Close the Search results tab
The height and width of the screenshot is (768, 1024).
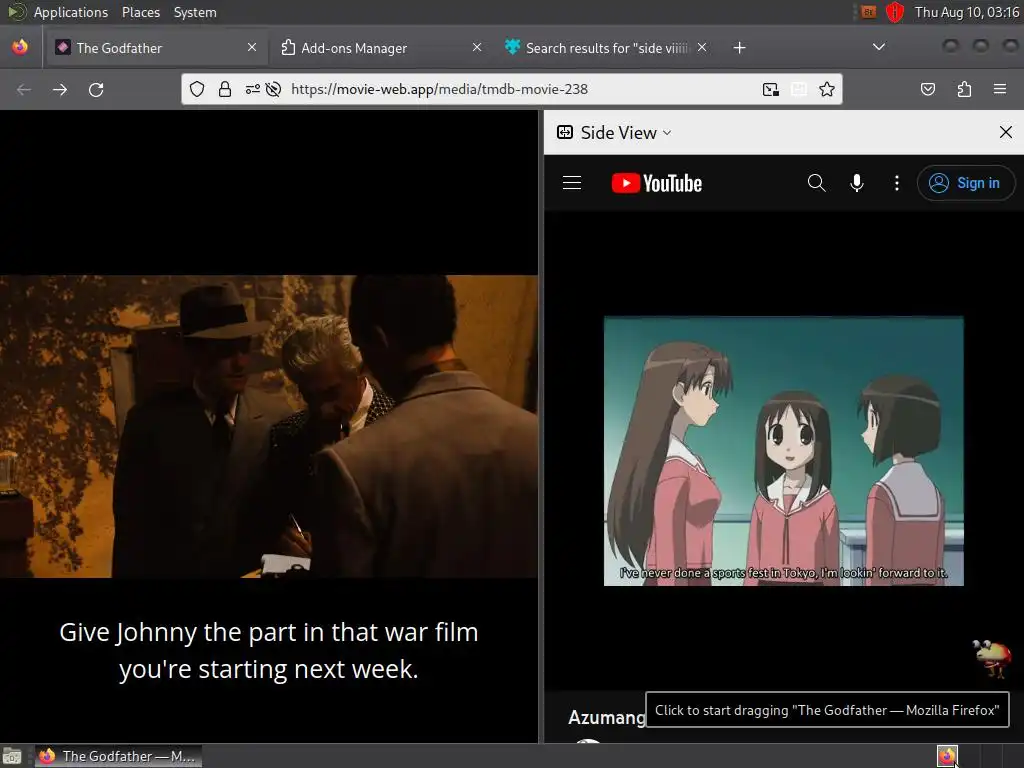[x=701, y=48]
